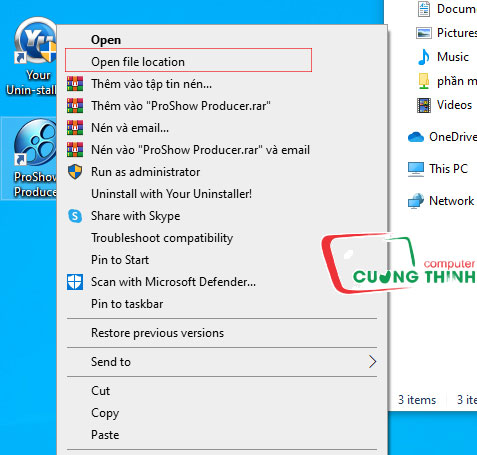477x455 pixels.
Task: Click the OneDrive cloud icon
Action: pyautogui.click(x=416, y=137)
